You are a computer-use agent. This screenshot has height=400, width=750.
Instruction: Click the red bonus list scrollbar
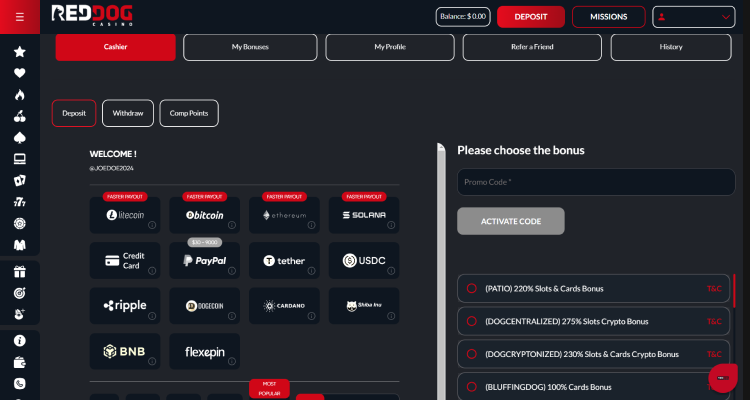[734, 290]
